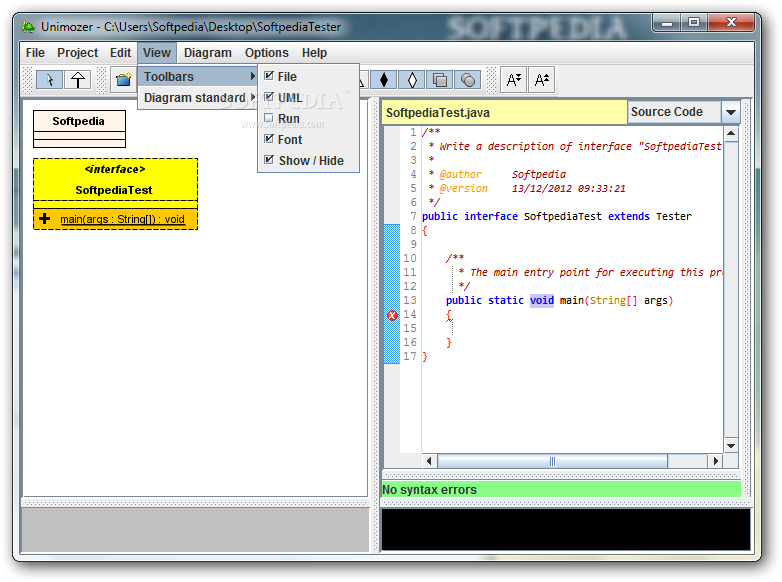Open the File menu
The image size is (782, 582).
coord(35,53)
